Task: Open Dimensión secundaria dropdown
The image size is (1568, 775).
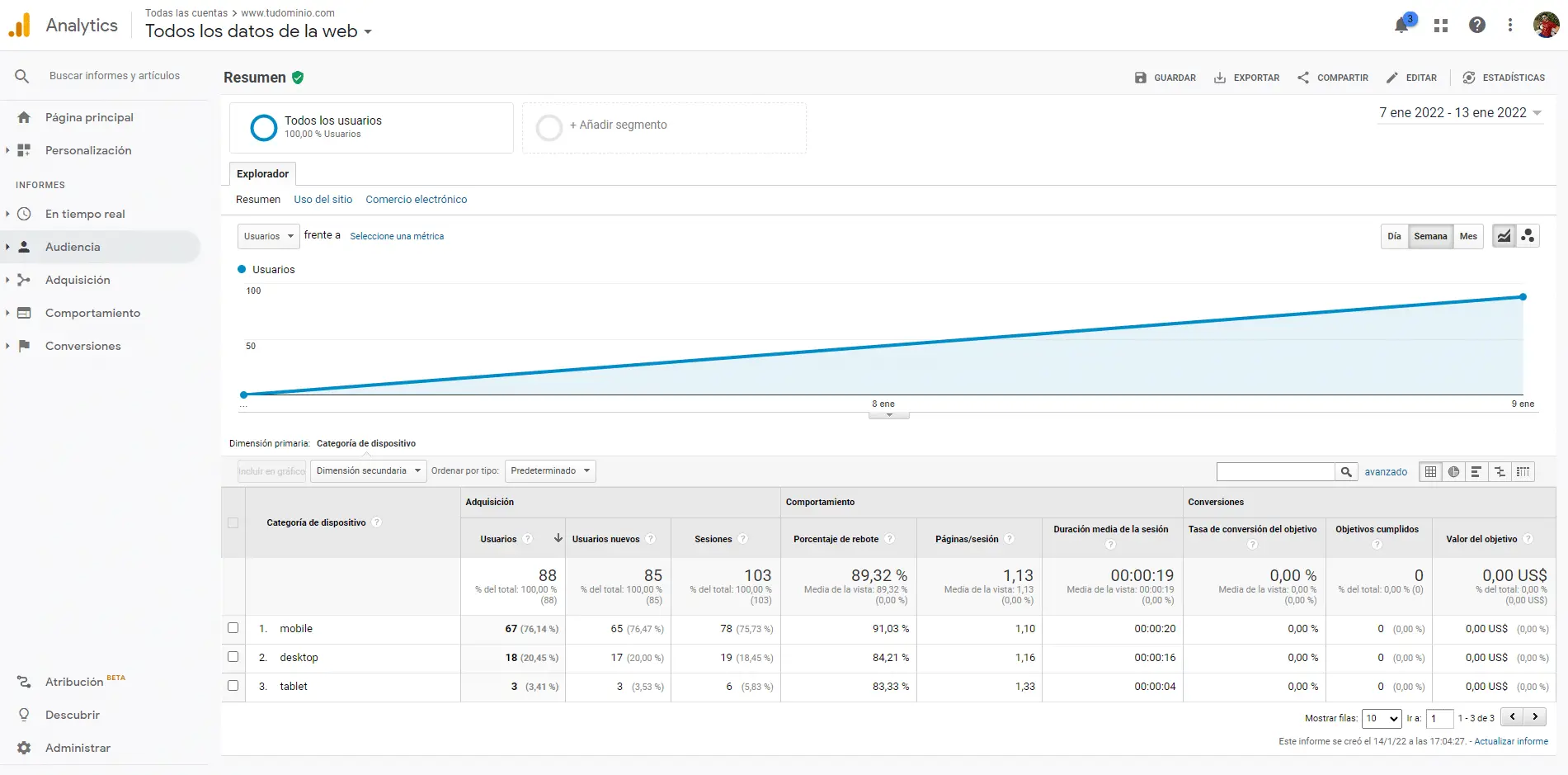Action: point(368,471)
